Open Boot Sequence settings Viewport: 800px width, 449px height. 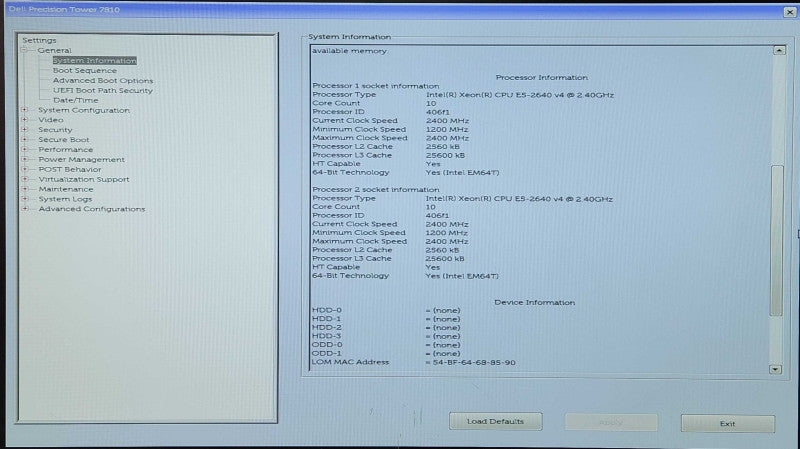point(85,70)
